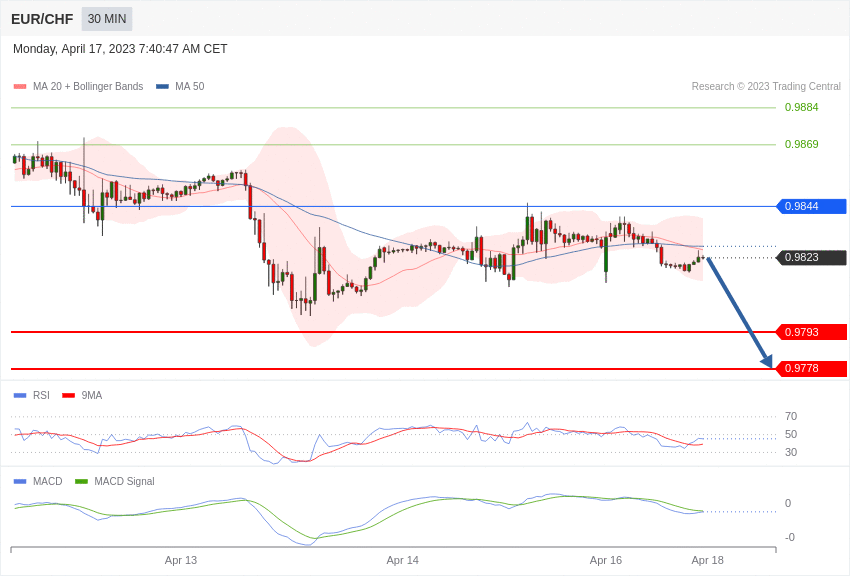
Task: Click the RSI 70 axis value
Action: pos(791,416)
